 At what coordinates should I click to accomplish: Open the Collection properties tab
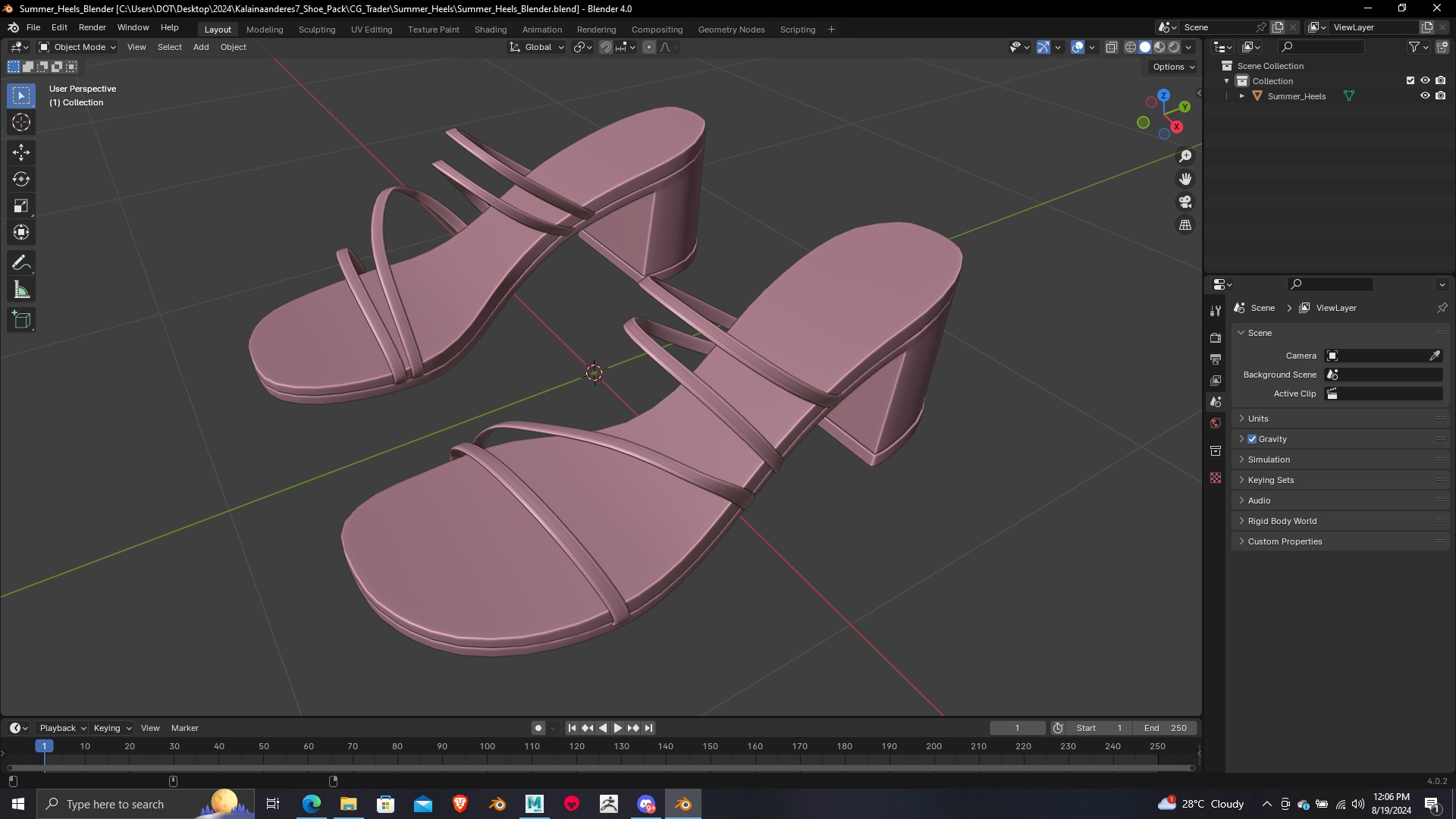(1216, 450)
